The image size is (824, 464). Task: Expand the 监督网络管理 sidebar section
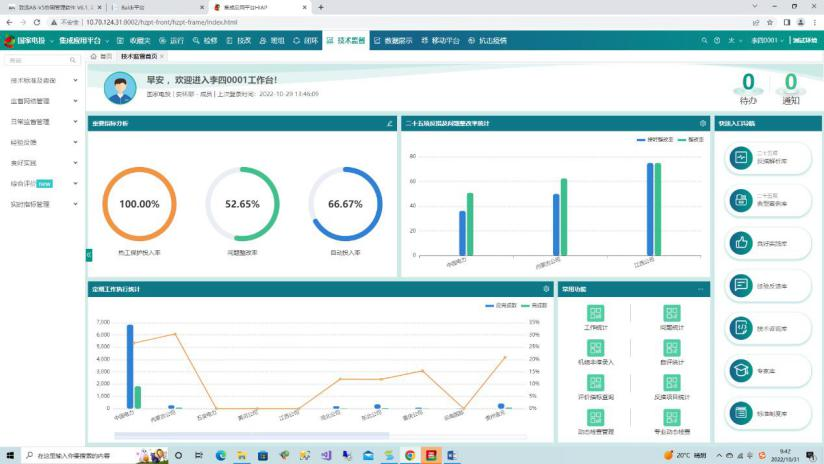tap(43, 101)
